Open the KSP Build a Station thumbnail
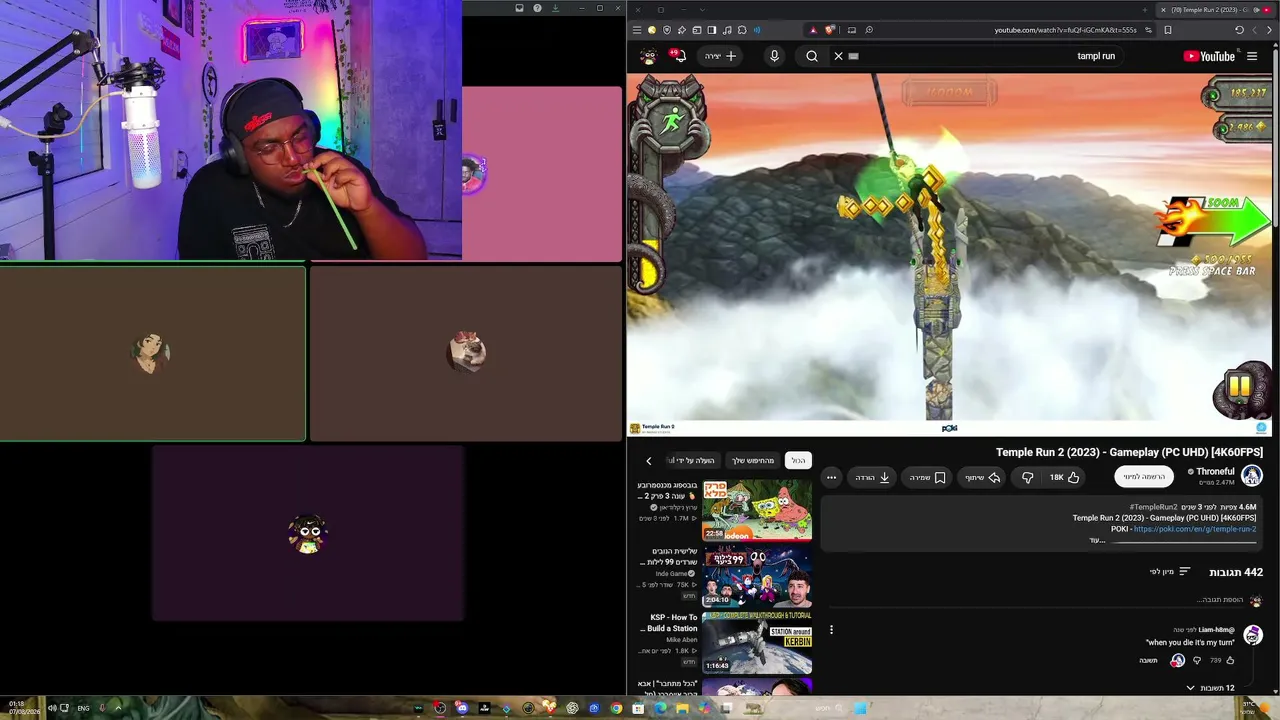Image resolution: width=1280 pixels, height=720 pixels. [x=757, y=642]
